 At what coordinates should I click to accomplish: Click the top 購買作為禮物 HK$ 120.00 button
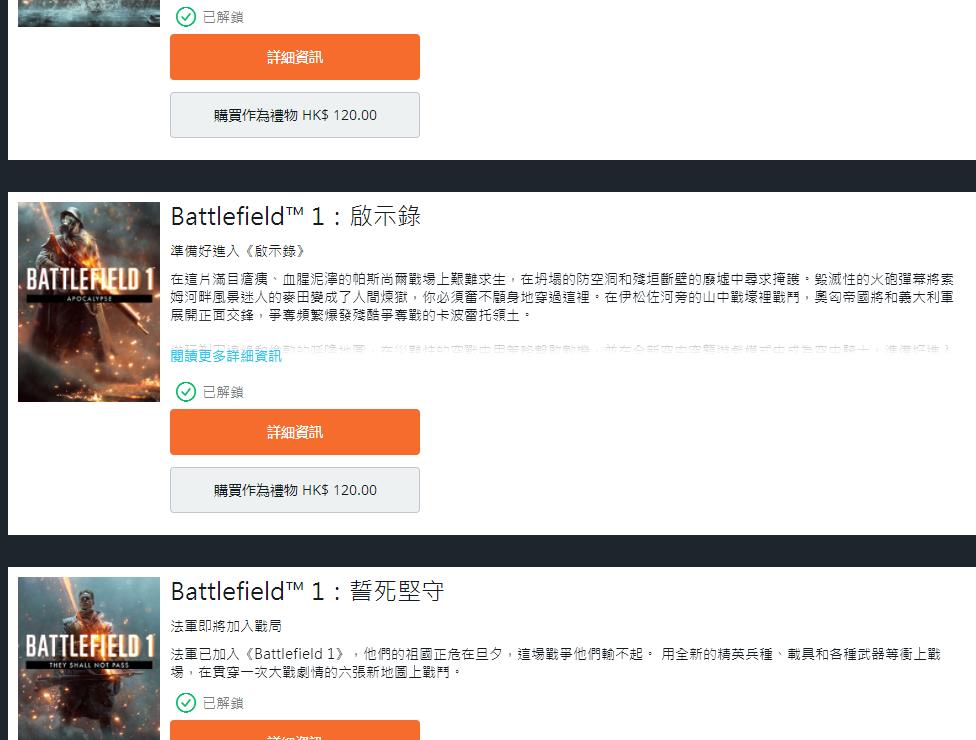pos(294,115)
